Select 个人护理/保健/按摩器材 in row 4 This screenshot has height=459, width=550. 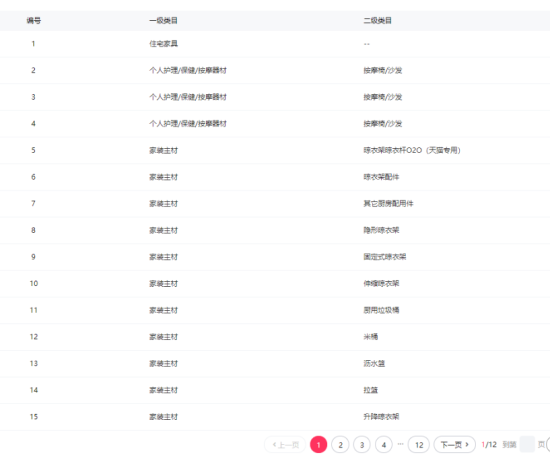click(x=188, y=124)
